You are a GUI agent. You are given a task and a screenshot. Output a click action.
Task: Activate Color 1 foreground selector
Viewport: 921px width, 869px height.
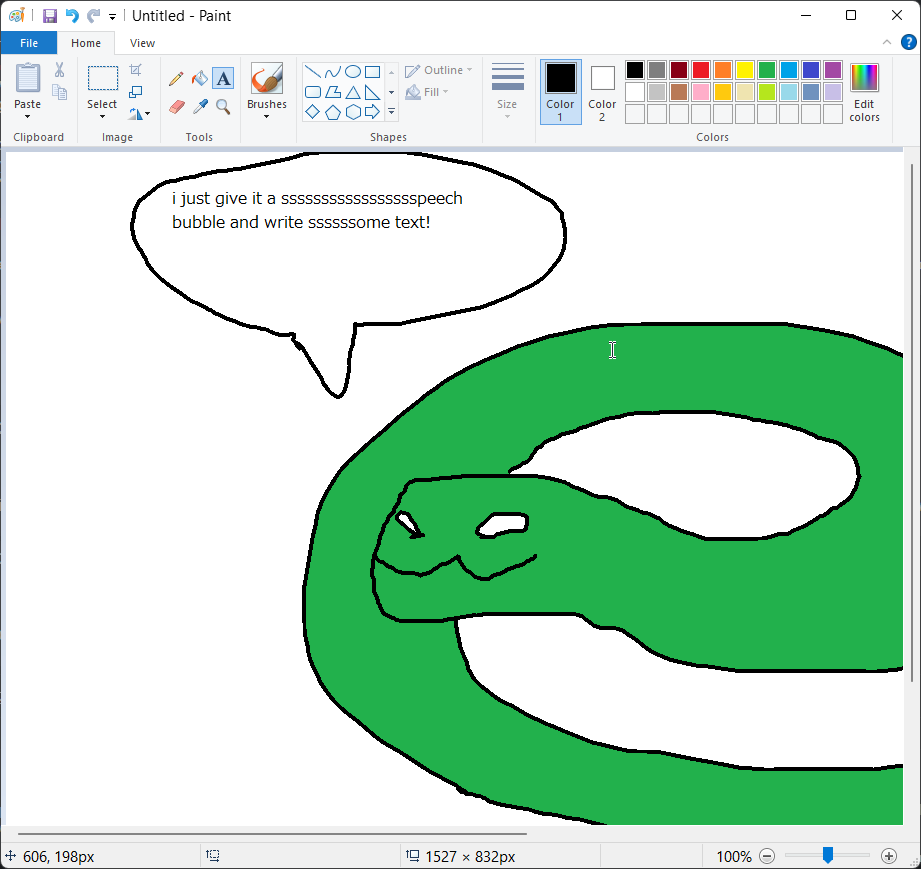(560, 92)
